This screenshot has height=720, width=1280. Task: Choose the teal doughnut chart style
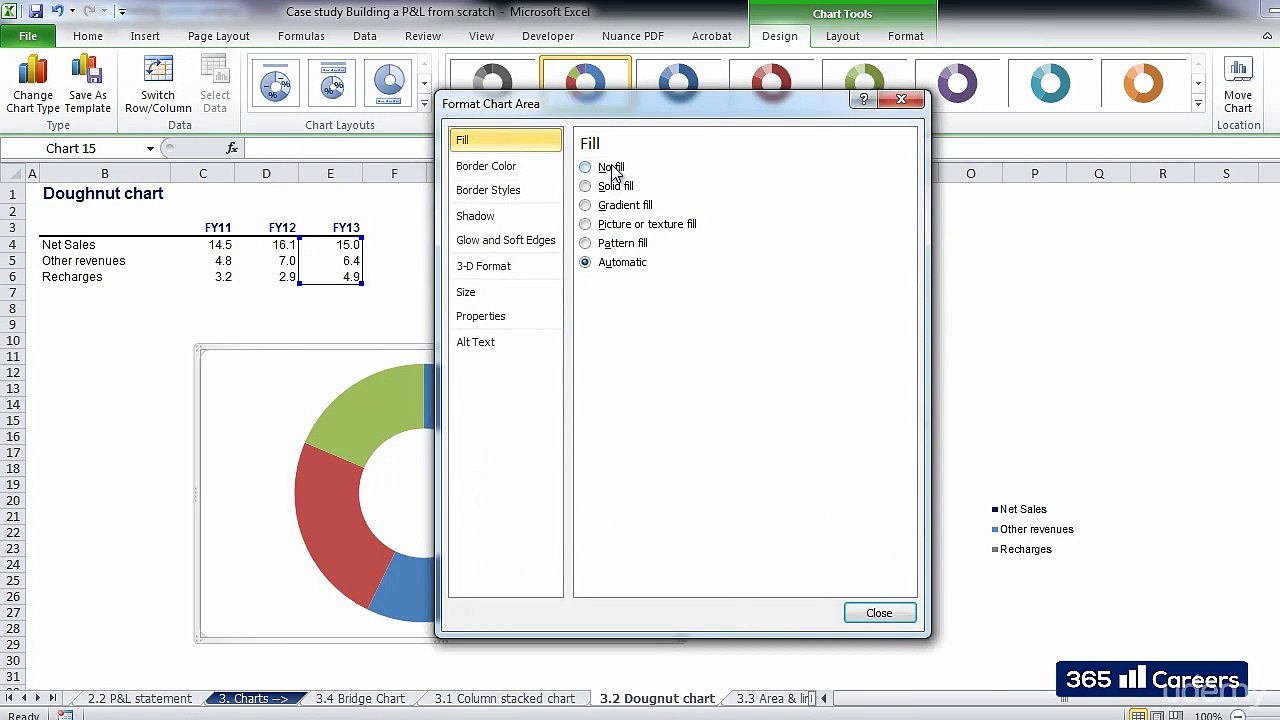click(x=1050, y=82)
